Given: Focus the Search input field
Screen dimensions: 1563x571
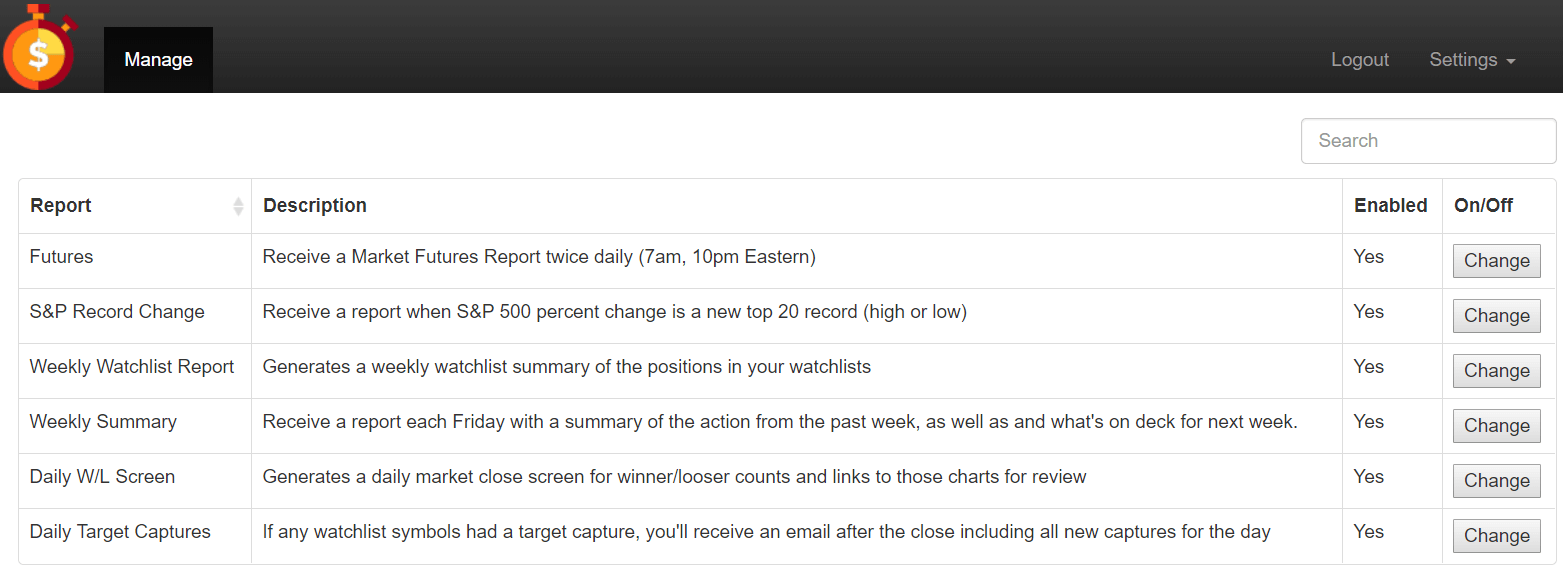Looking at the screenshot, I should (x=1428, y=141).
